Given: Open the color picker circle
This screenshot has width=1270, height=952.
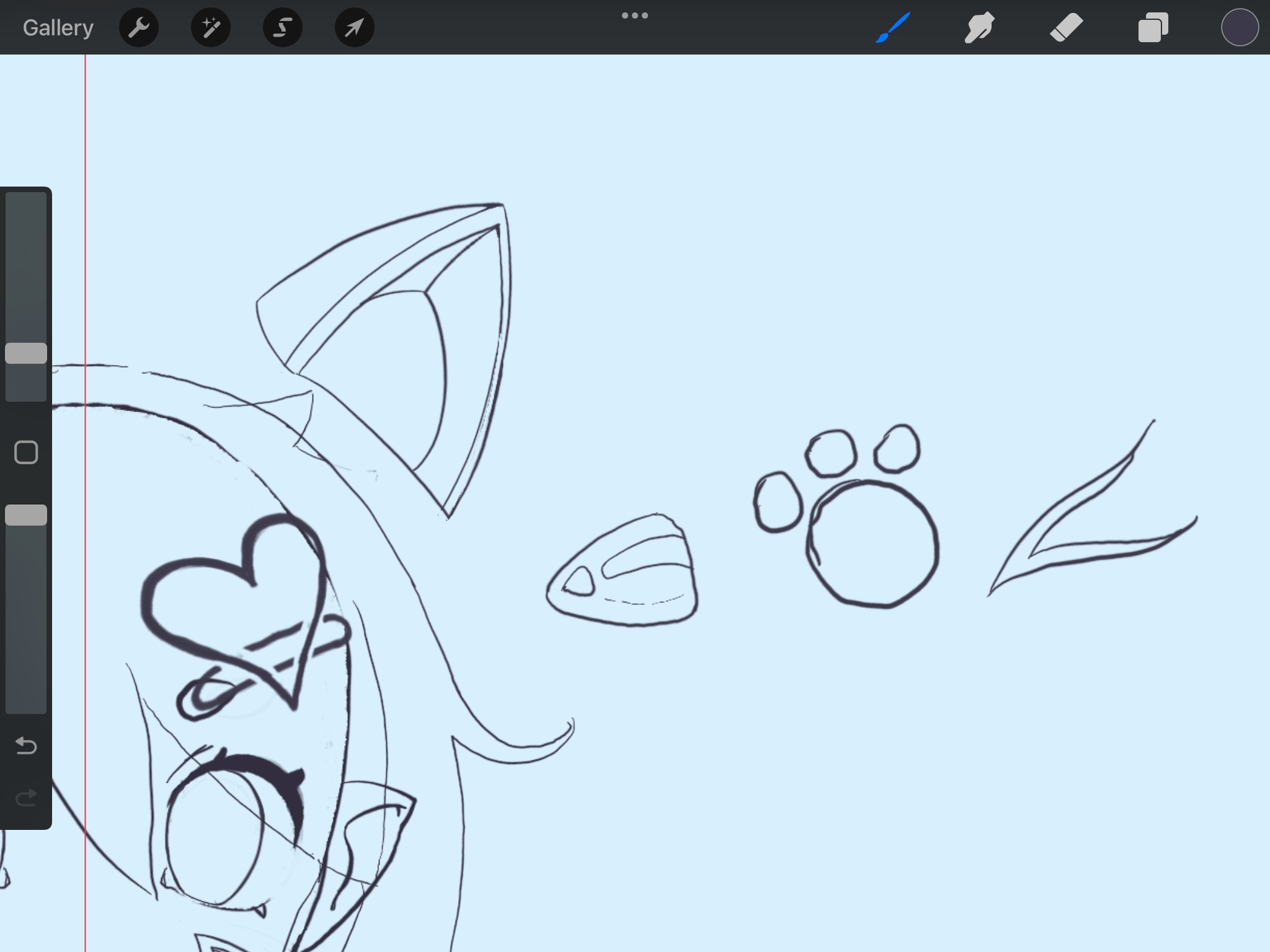Looking at the screenshot, I should pyautogui.click(x=1240, y=27).
